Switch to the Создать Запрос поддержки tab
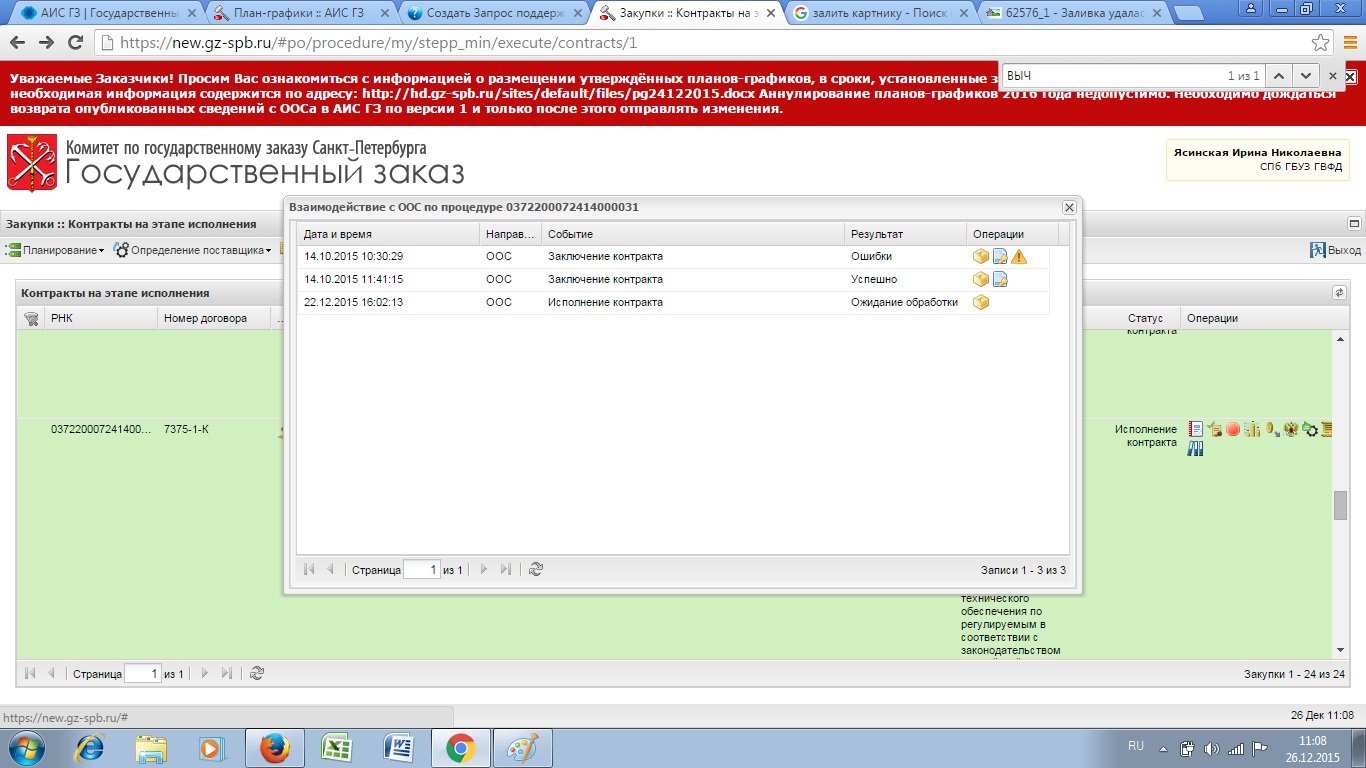1366x768 pixels. pyautogui.click(x=494, y=14)
